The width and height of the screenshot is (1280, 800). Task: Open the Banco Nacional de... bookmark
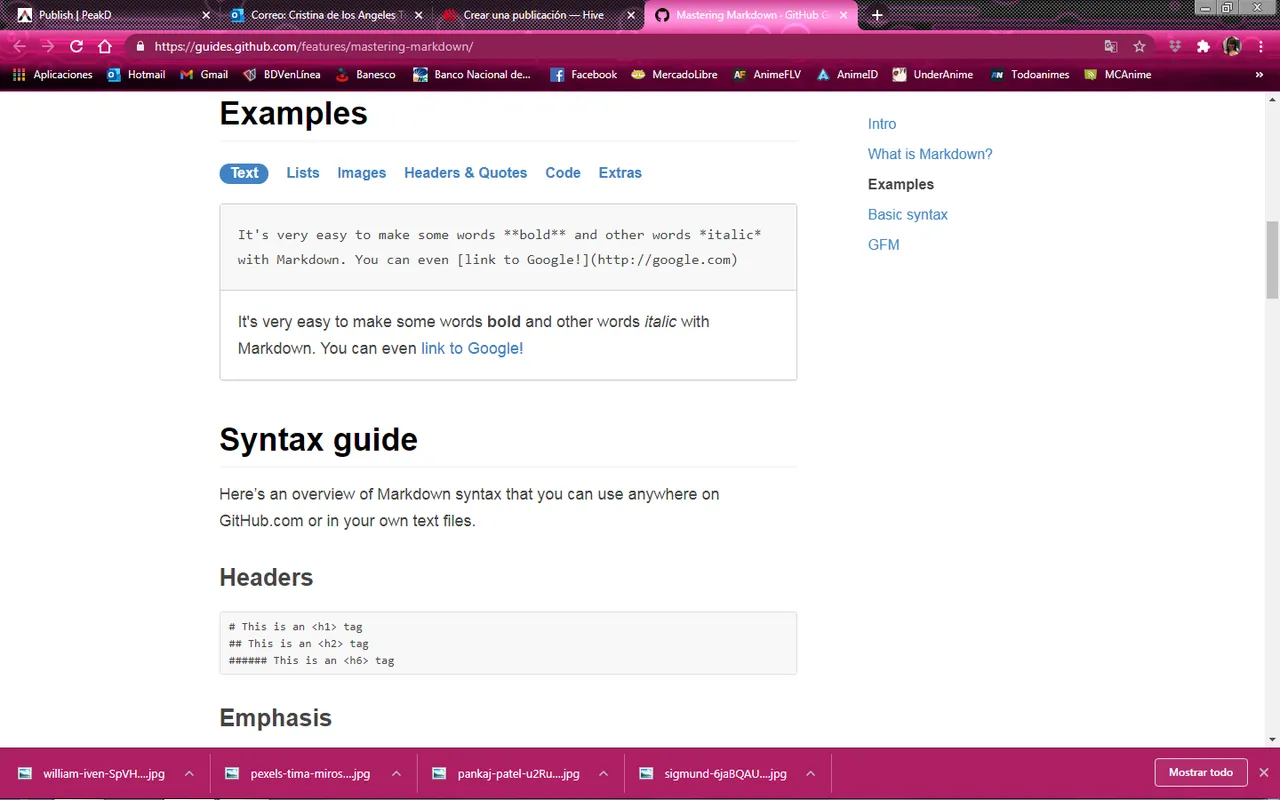[x=472, y=74]
